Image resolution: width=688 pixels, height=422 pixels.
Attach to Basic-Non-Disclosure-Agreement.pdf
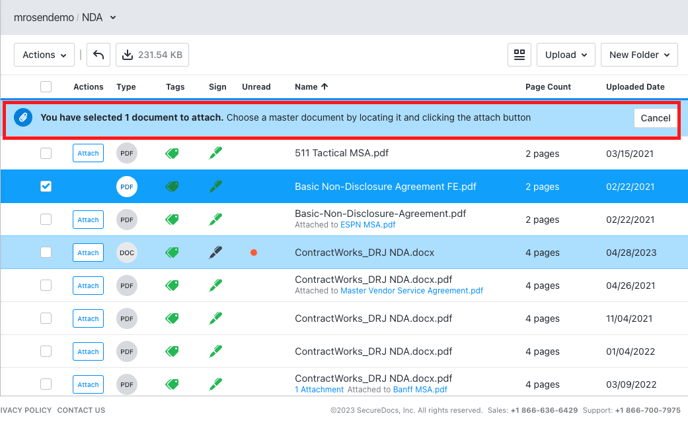point(88,219)
